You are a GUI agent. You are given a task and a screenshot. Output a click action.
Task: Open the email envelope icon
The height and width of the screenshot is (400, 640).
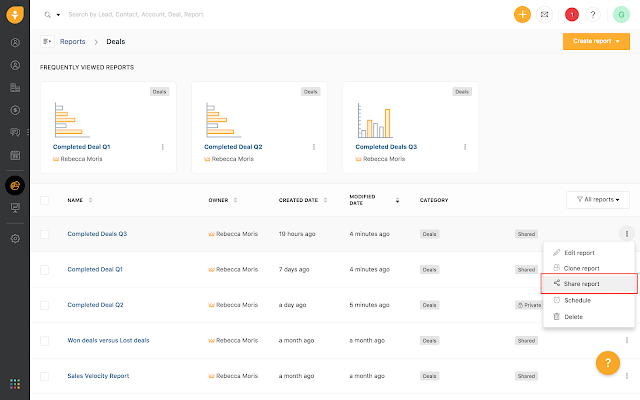(544, 15)
